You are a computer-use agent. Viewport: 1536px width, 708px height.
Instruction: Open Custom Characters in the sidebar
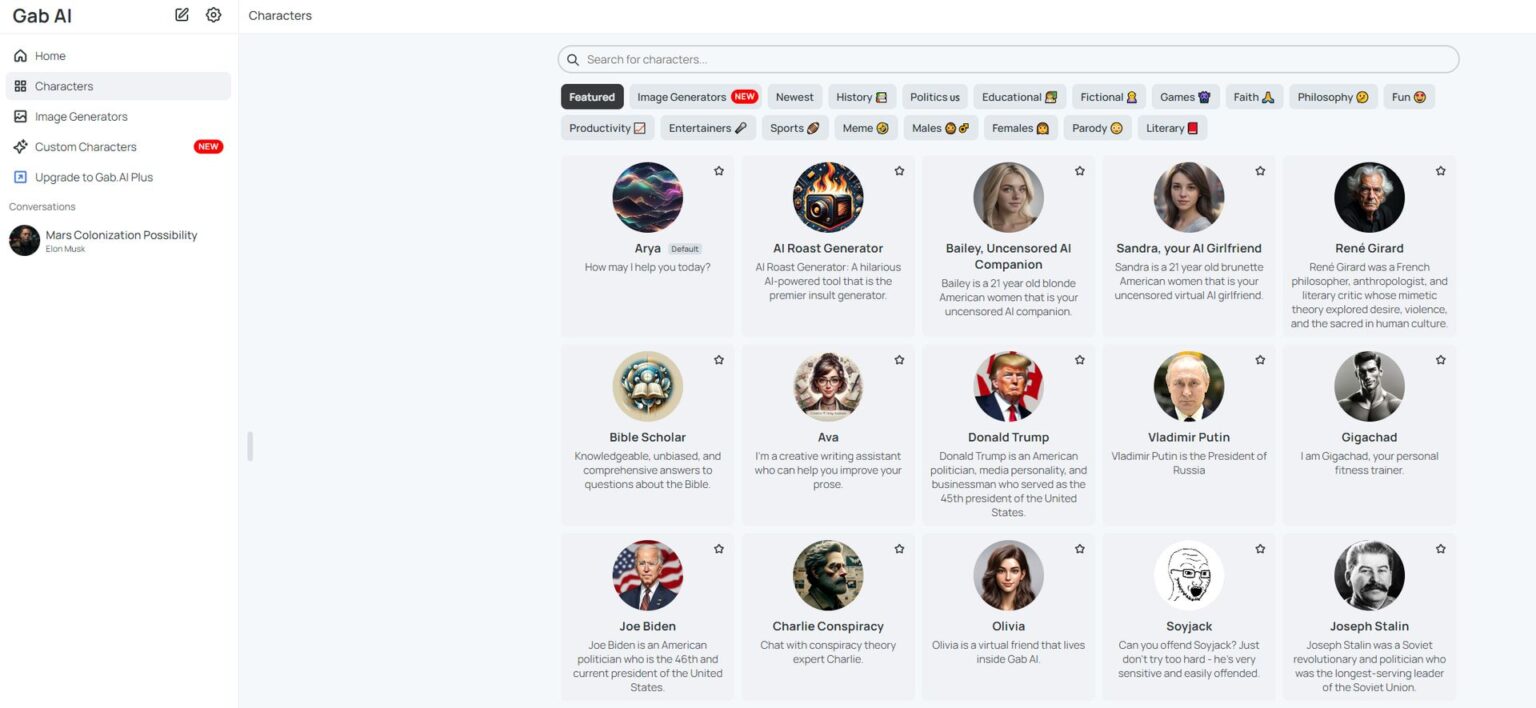pyautogui.click(x=86, y=146)
